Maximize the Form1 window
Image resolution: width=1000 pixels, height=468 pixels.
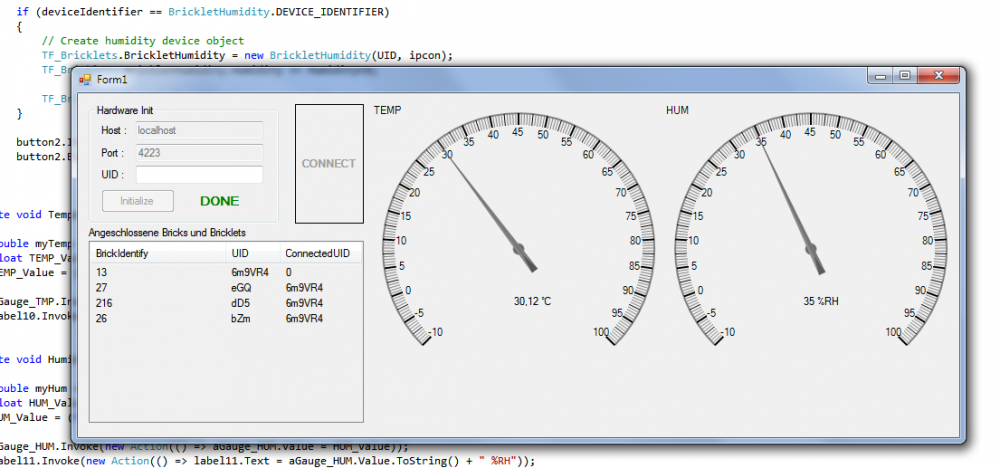tap(904, 76)
